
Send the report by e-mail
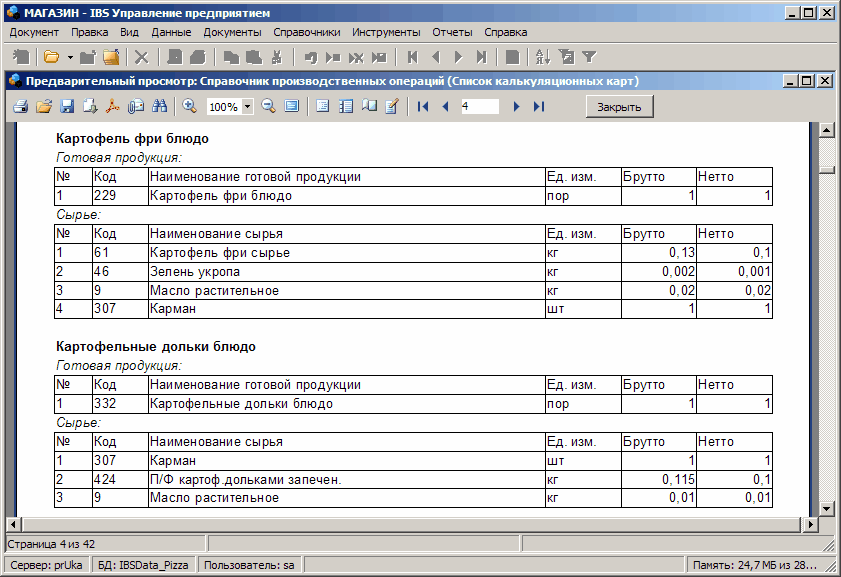[136, 106]
